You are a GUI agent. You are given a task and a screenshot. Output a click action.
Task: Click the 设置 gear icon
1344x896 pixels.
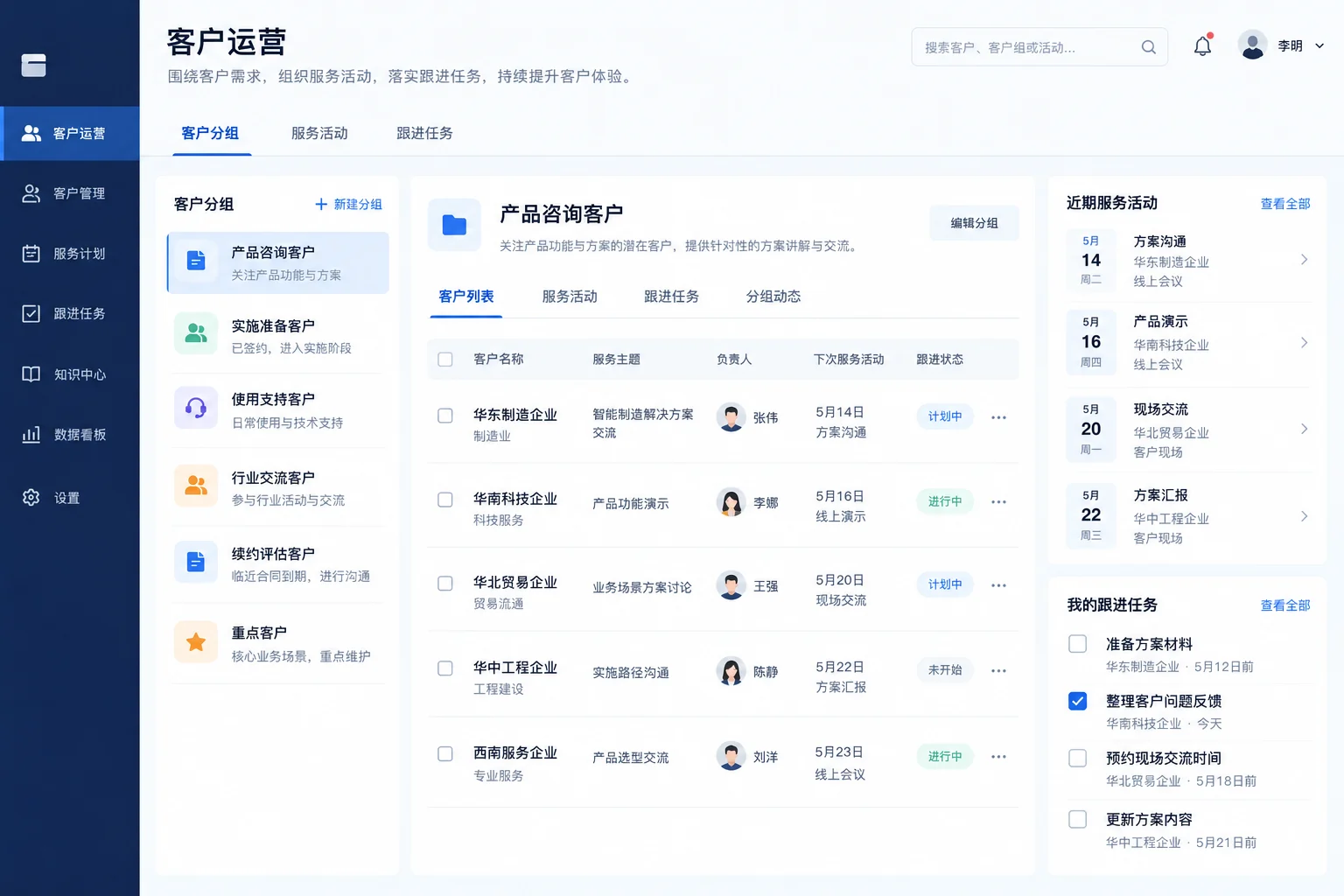click(x=31, y=497)
